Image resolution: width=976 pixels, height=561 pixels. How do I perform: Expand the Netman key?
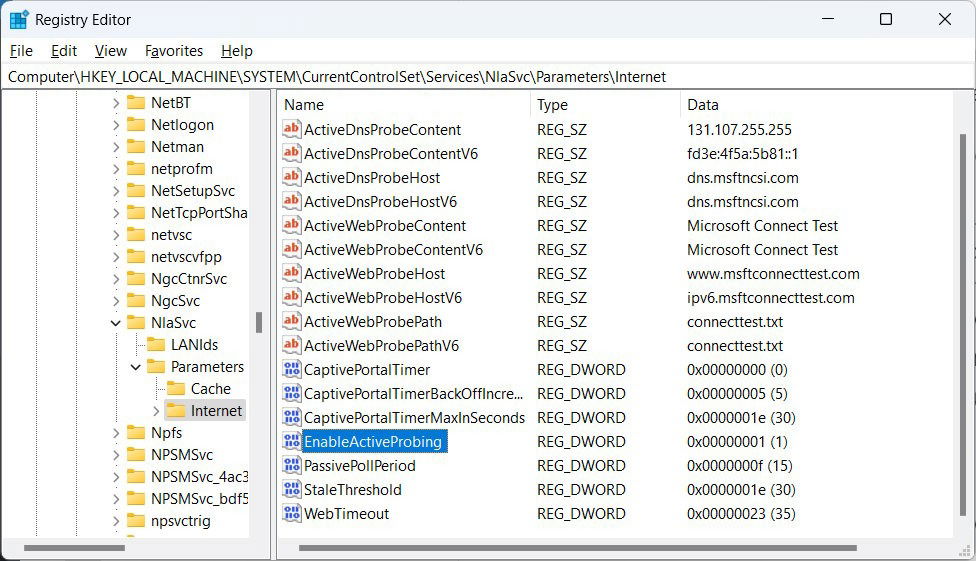point(116,147)
